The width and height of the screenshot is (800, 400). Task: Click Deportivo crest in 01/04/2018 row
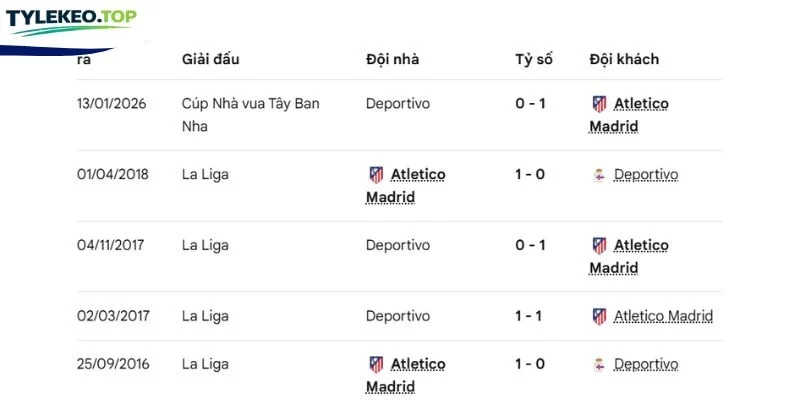point(599,176)
